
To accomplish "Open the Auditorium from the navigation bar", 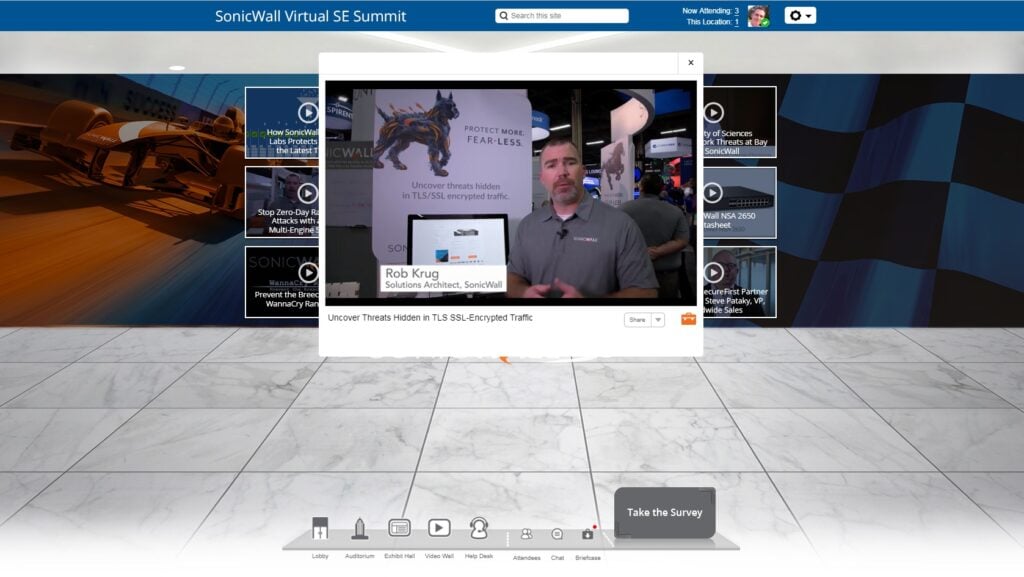I will [359, 529].
